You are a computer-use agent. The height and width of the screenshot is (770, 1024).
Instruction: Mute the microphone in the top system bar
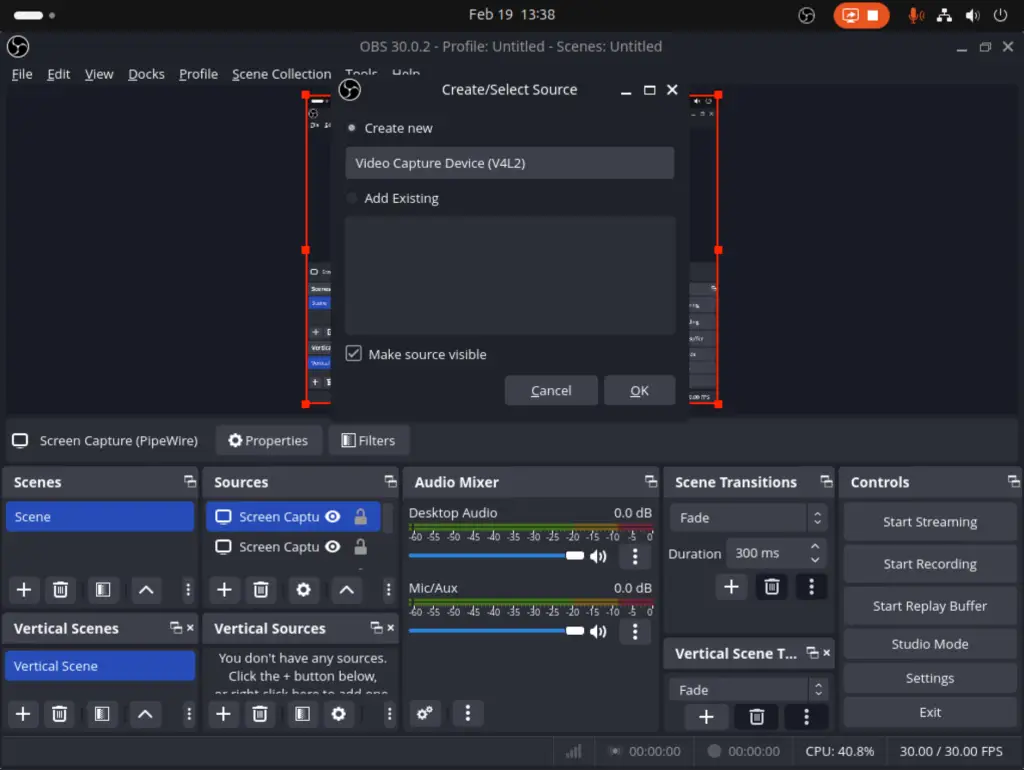(914, 14)
